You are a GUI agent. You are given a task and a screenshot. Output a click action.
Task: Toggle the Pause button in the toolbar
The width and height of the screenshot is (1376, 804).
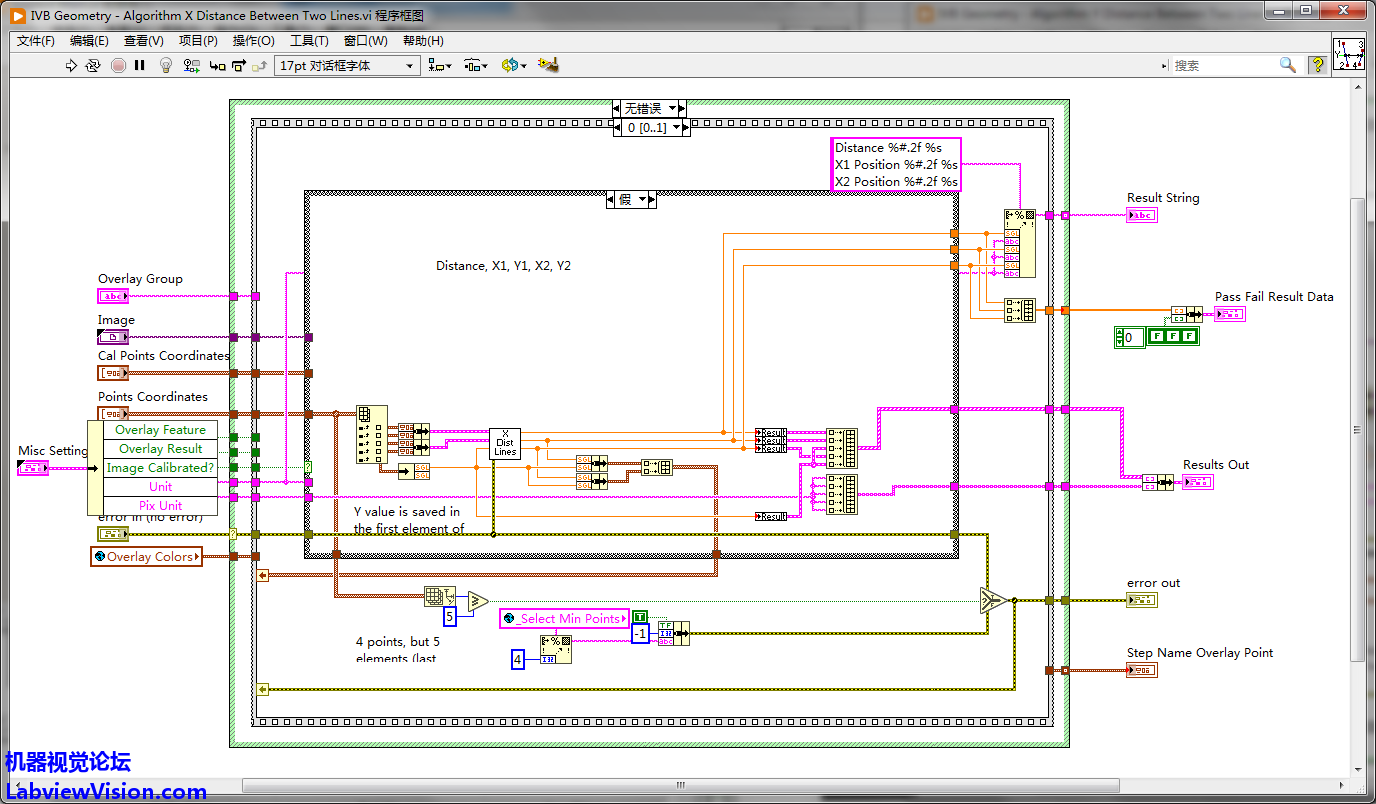140,65
